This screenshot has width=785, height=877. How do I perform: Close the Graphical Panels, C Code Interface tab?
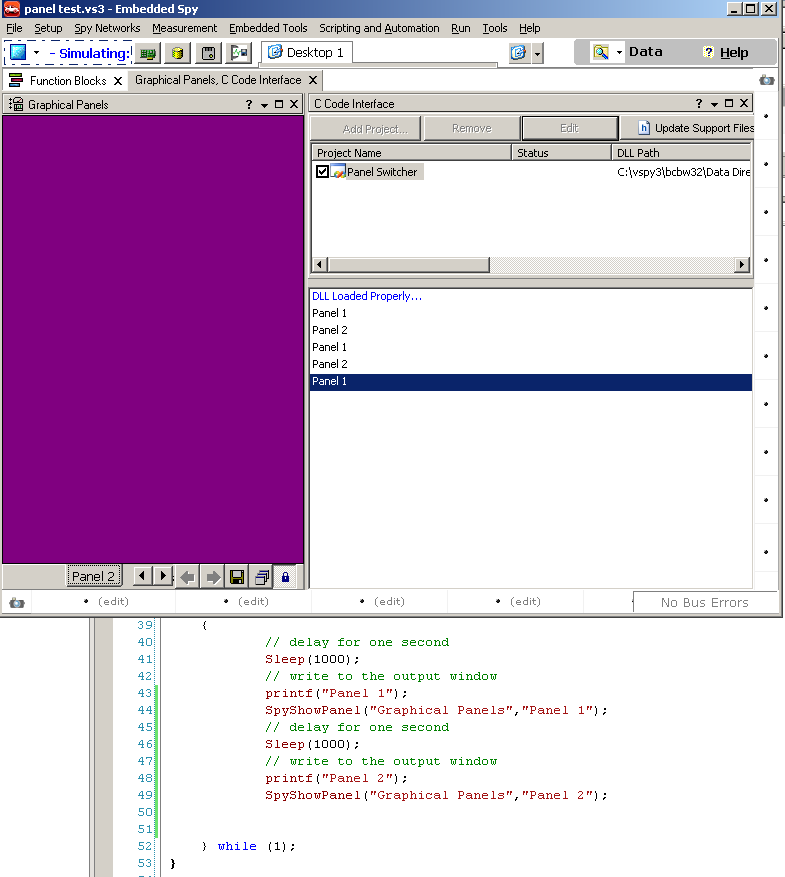click(313, 80)
